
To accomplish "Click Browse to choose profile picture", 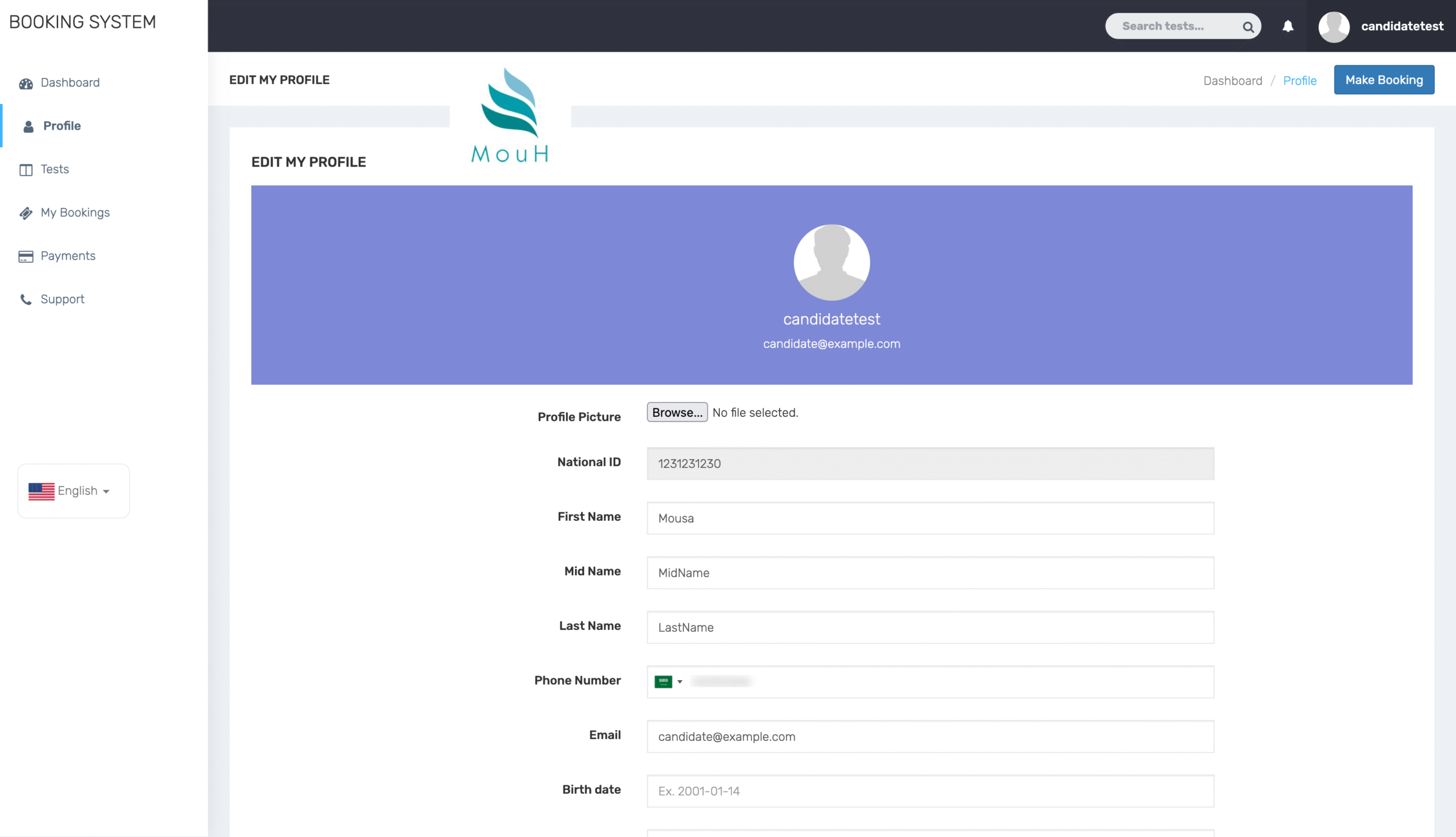I will point(677,412).
